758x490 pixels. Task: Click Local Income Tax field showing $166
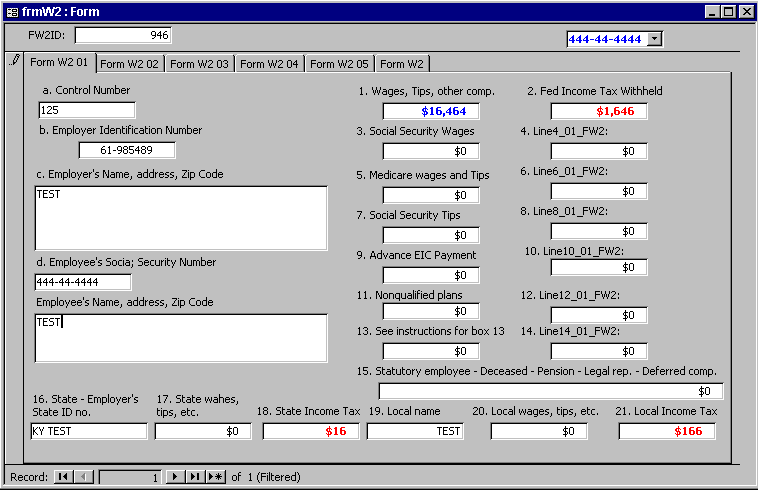coord(667,431)
